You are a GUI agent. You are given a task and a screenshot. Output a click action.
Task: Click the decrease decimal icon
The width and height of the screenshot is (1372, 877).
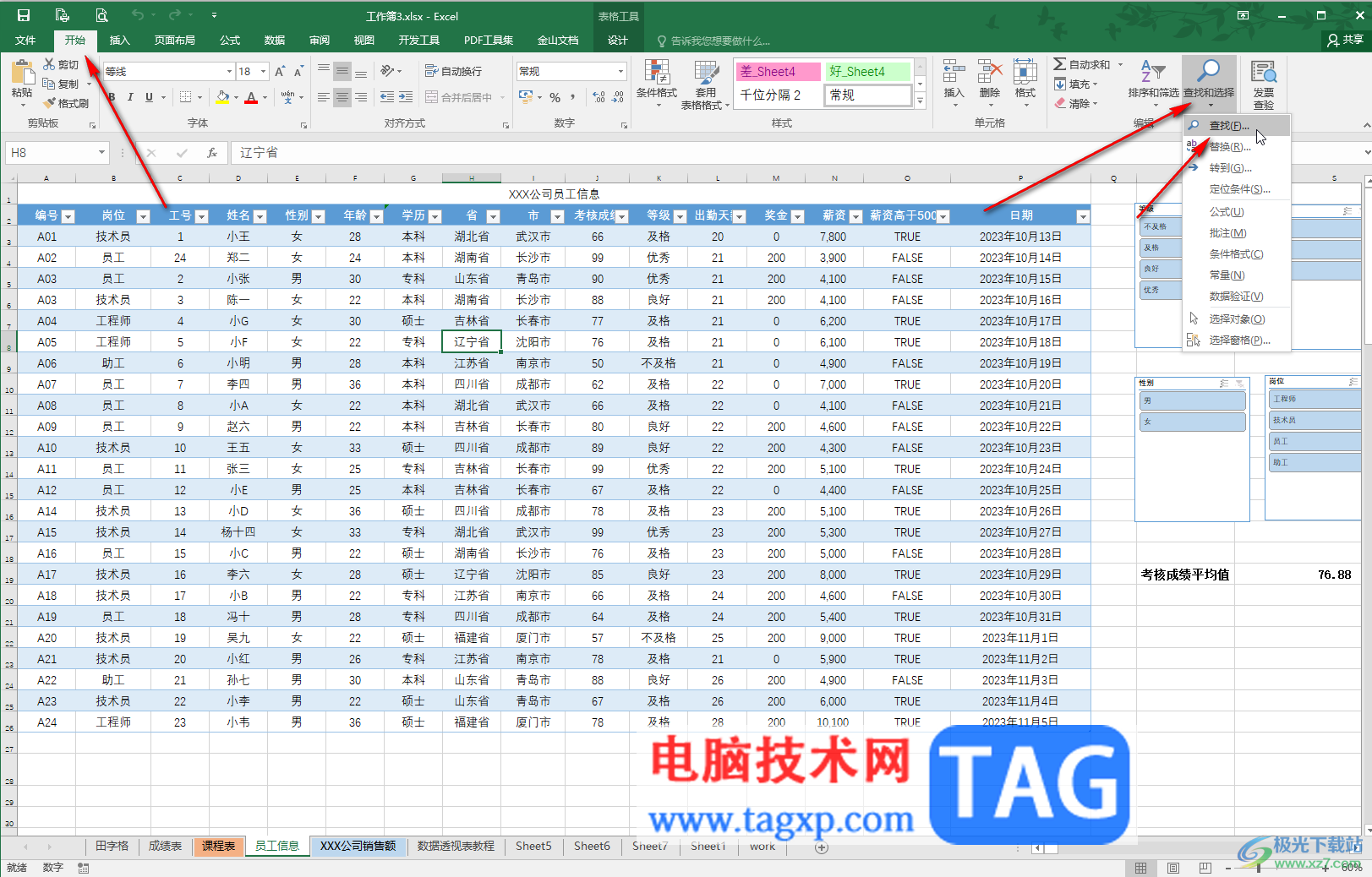coord(618,97)
